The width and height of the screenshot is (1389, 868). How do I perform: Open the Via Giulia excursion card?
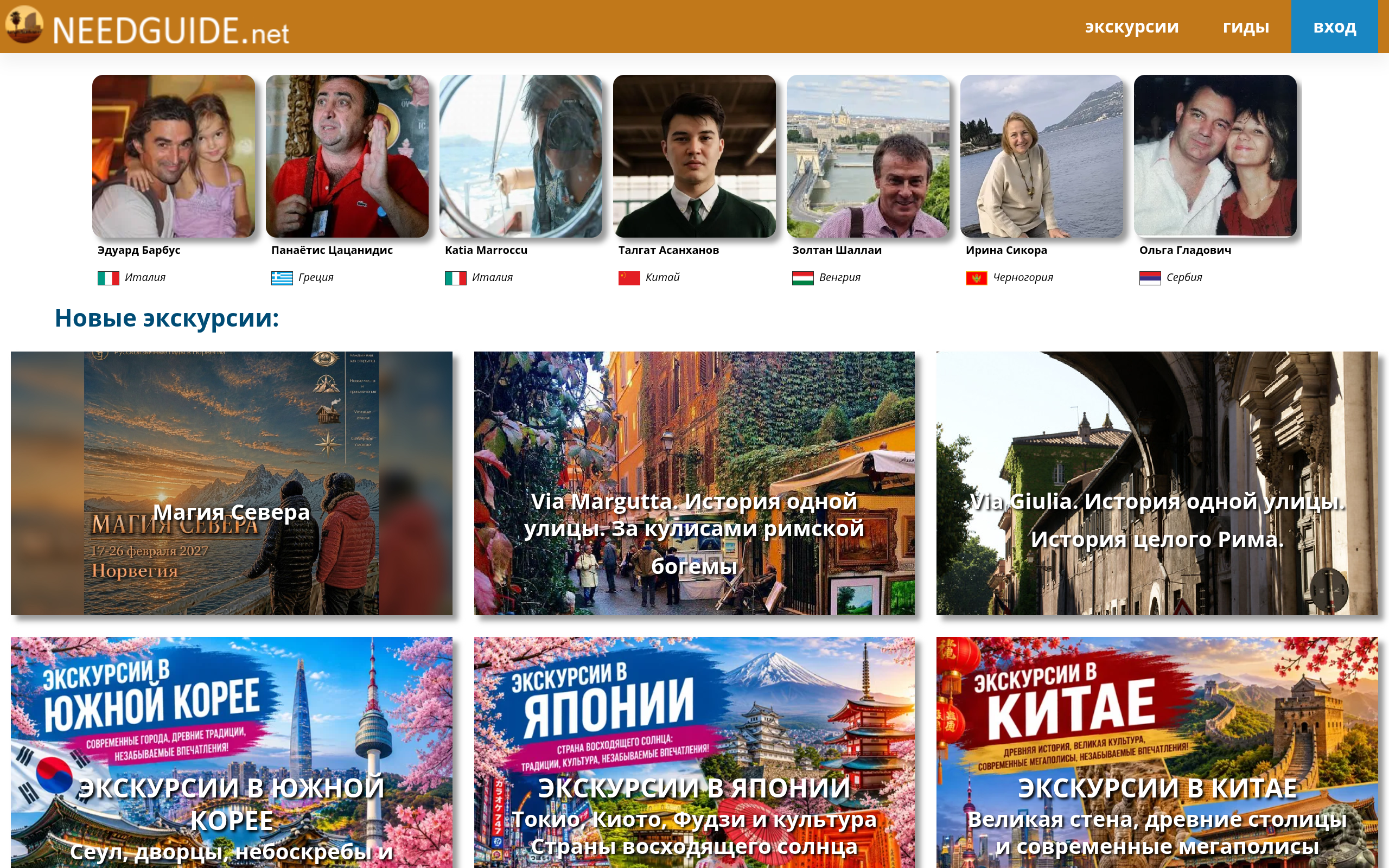1157,483
